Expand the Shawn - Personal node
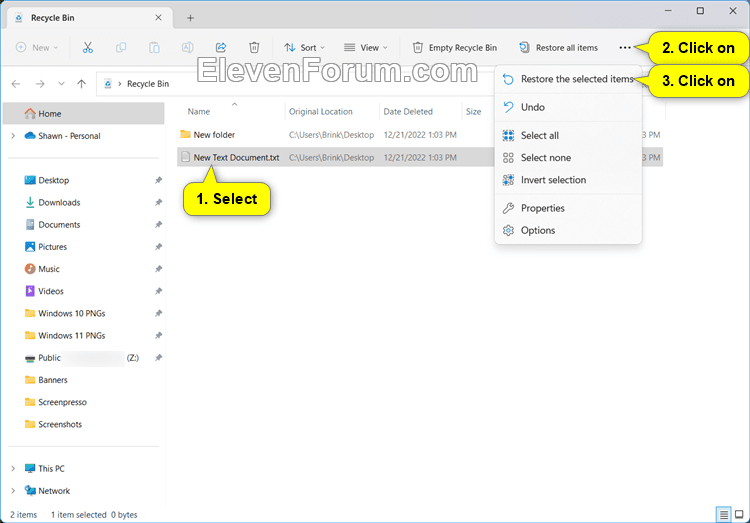750x523 pixels. [x=13, y=136]
